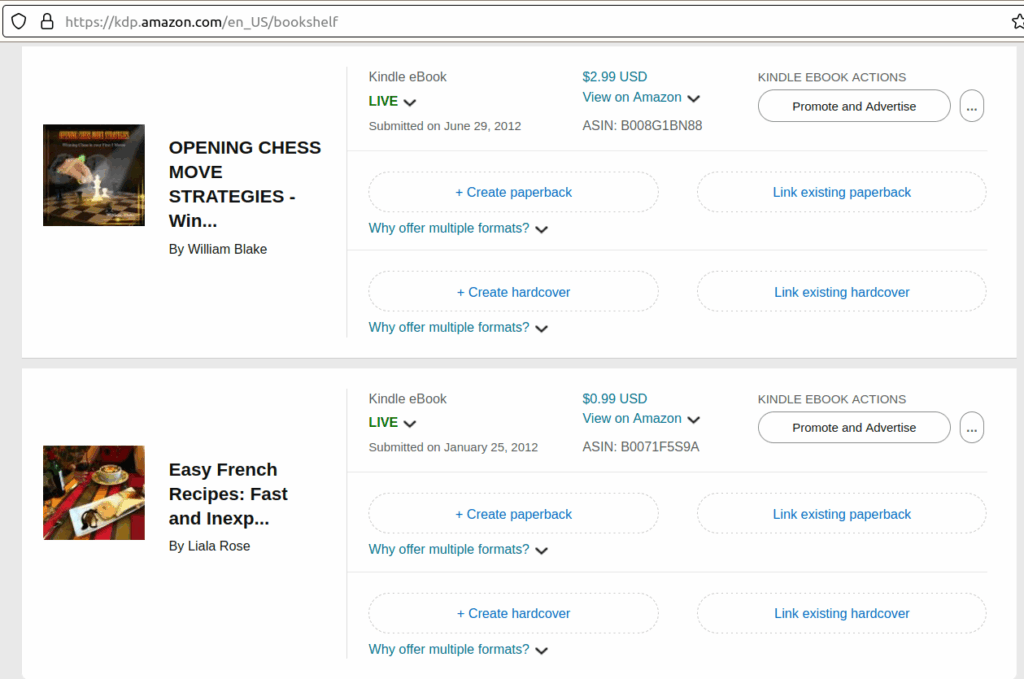Link existing hardcover for chess book
Viewport: 1024px width, 679px height.
(x=841, y=292)
